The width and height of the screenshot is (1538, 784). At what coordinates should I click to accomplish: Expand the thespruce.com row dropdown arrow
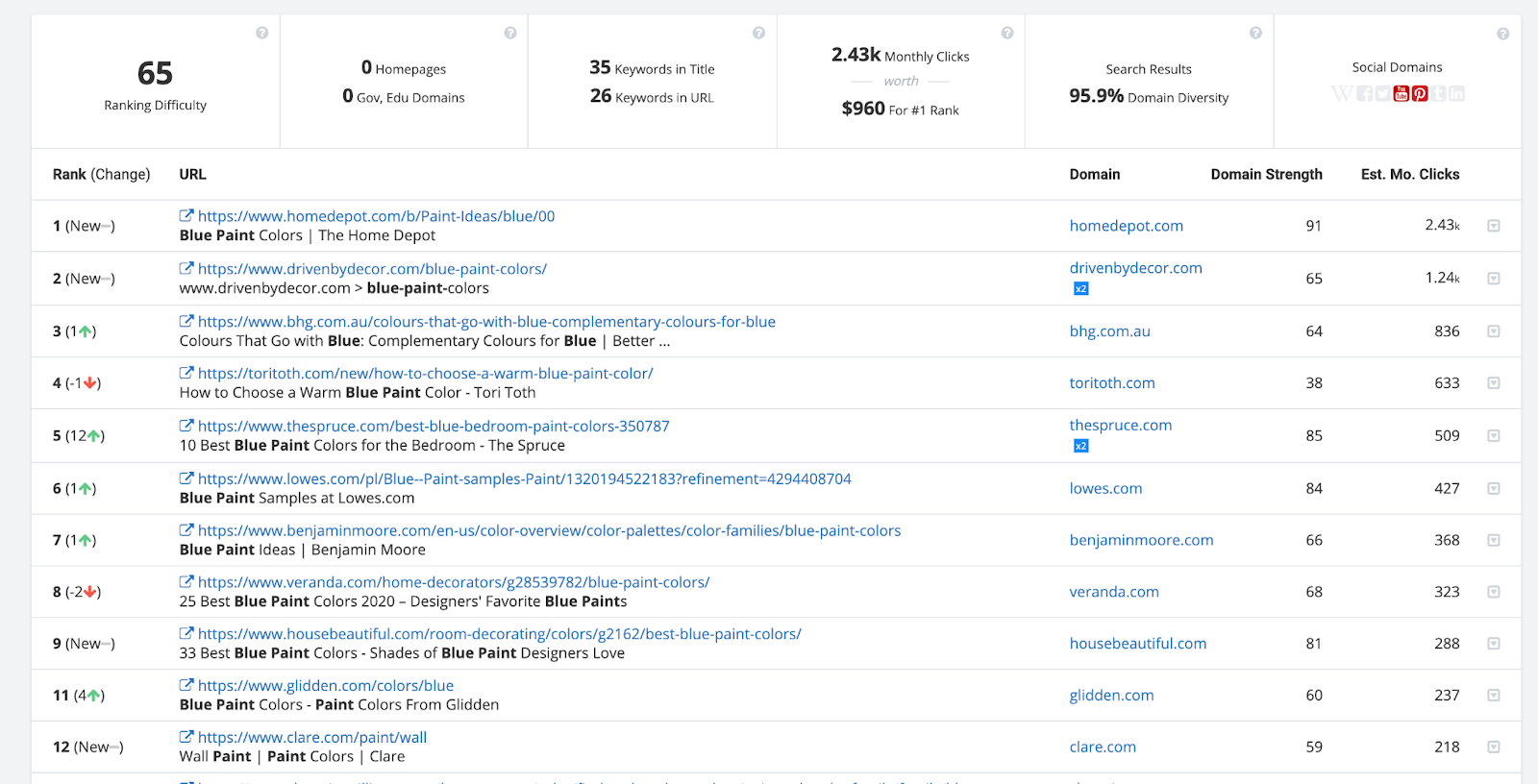(x=1494, y=436)
